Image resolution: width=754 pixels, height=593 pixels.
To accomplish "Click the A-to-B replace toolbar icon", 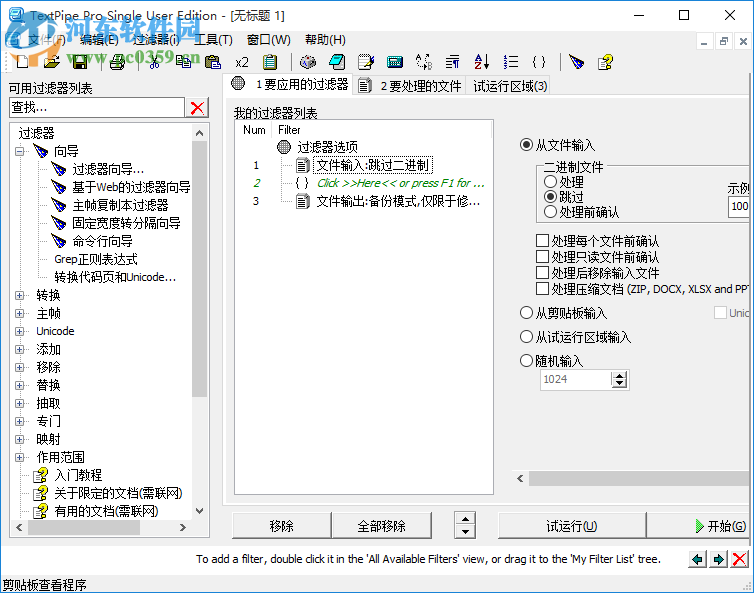I will [x=424, y=62].
